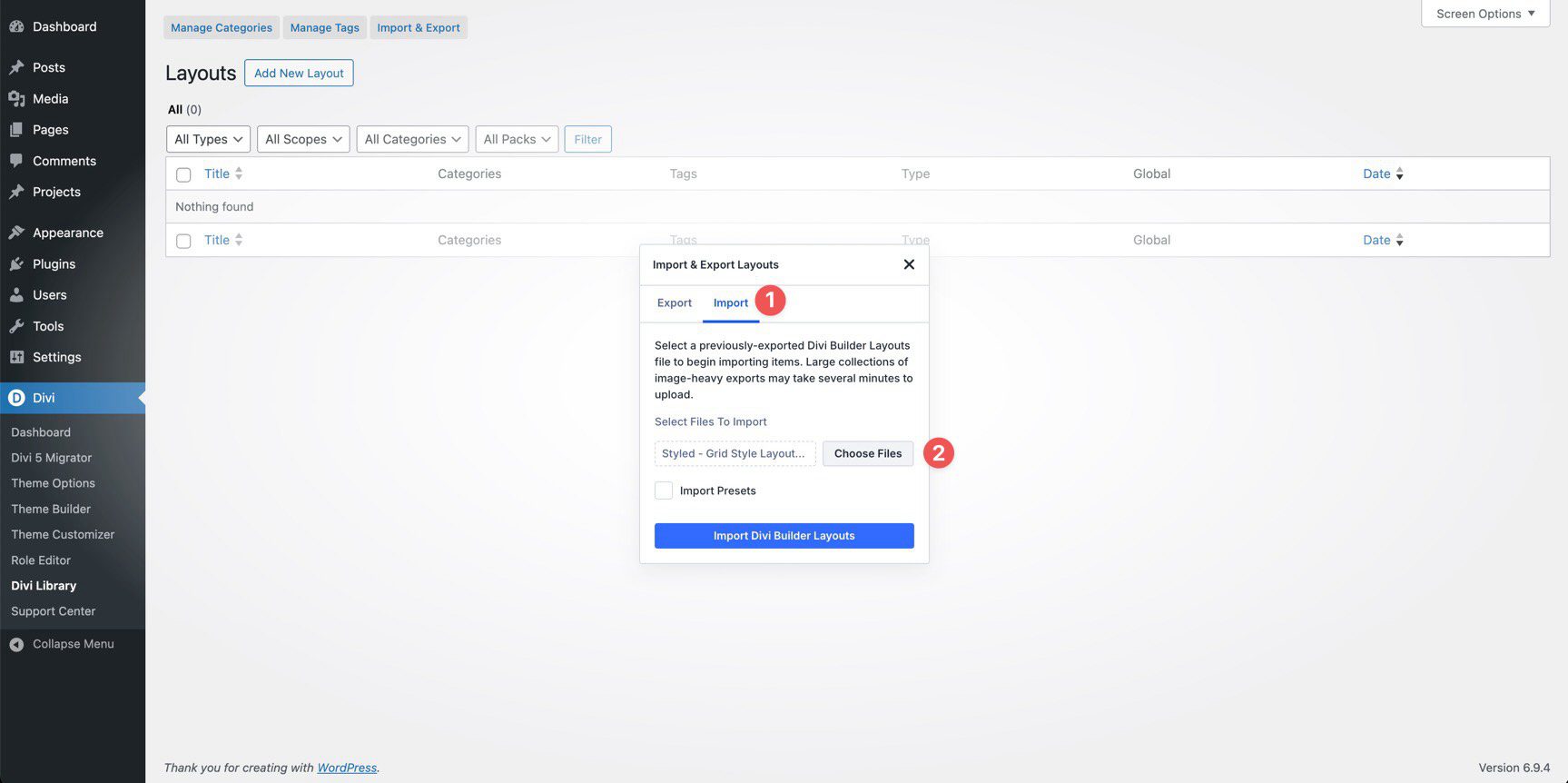This screenshot has height=783, width=1568.
Task: Open Manage Categories tab
Action: point(222,27)
